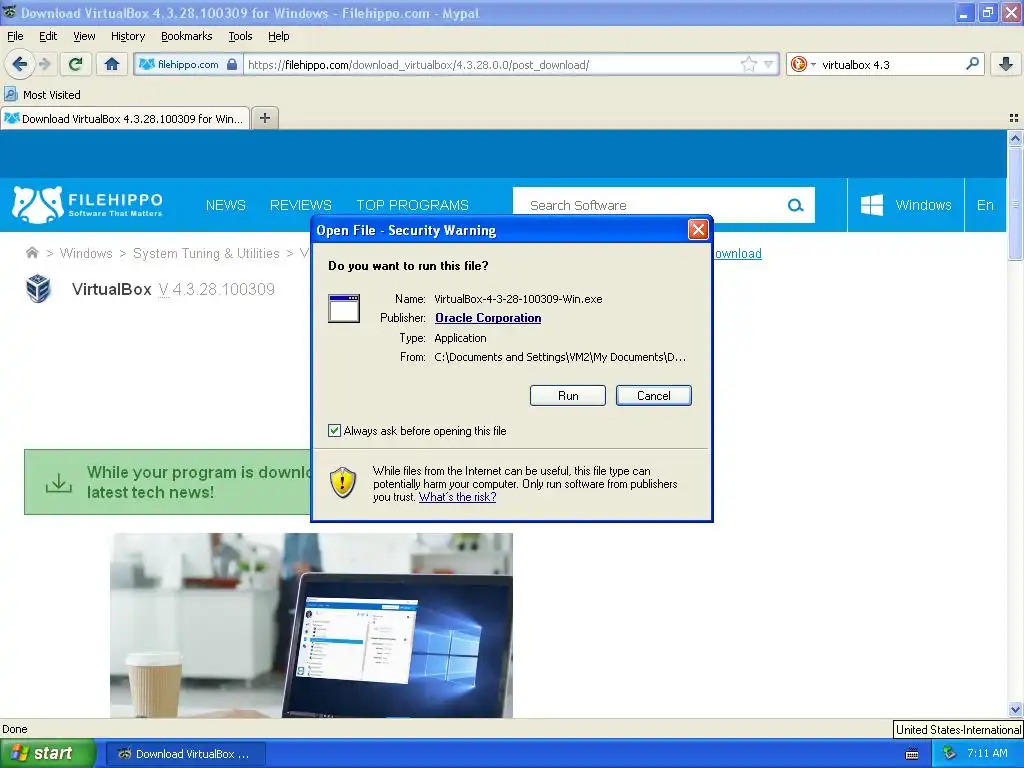The width and height of the screenshot is (1024, 768).
Task: Click the 7:11 AM clock
Action: pyautogui.click(x=987, y=754)
